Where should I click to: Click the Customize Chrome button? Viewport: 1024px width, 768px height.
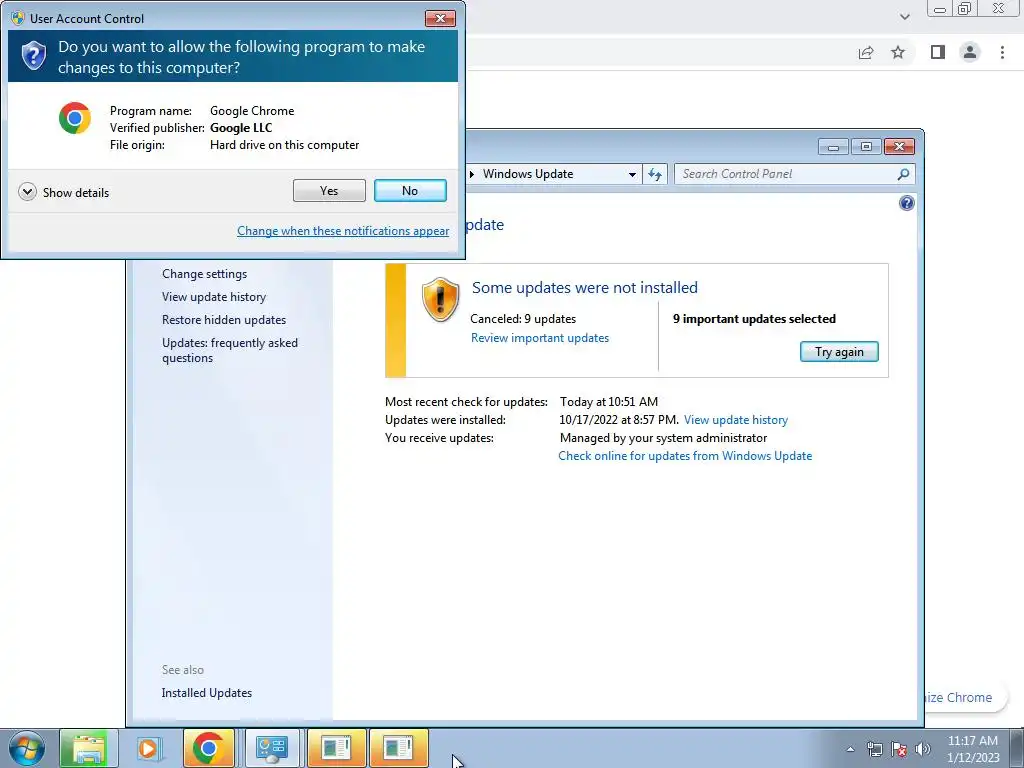(965, 697)
